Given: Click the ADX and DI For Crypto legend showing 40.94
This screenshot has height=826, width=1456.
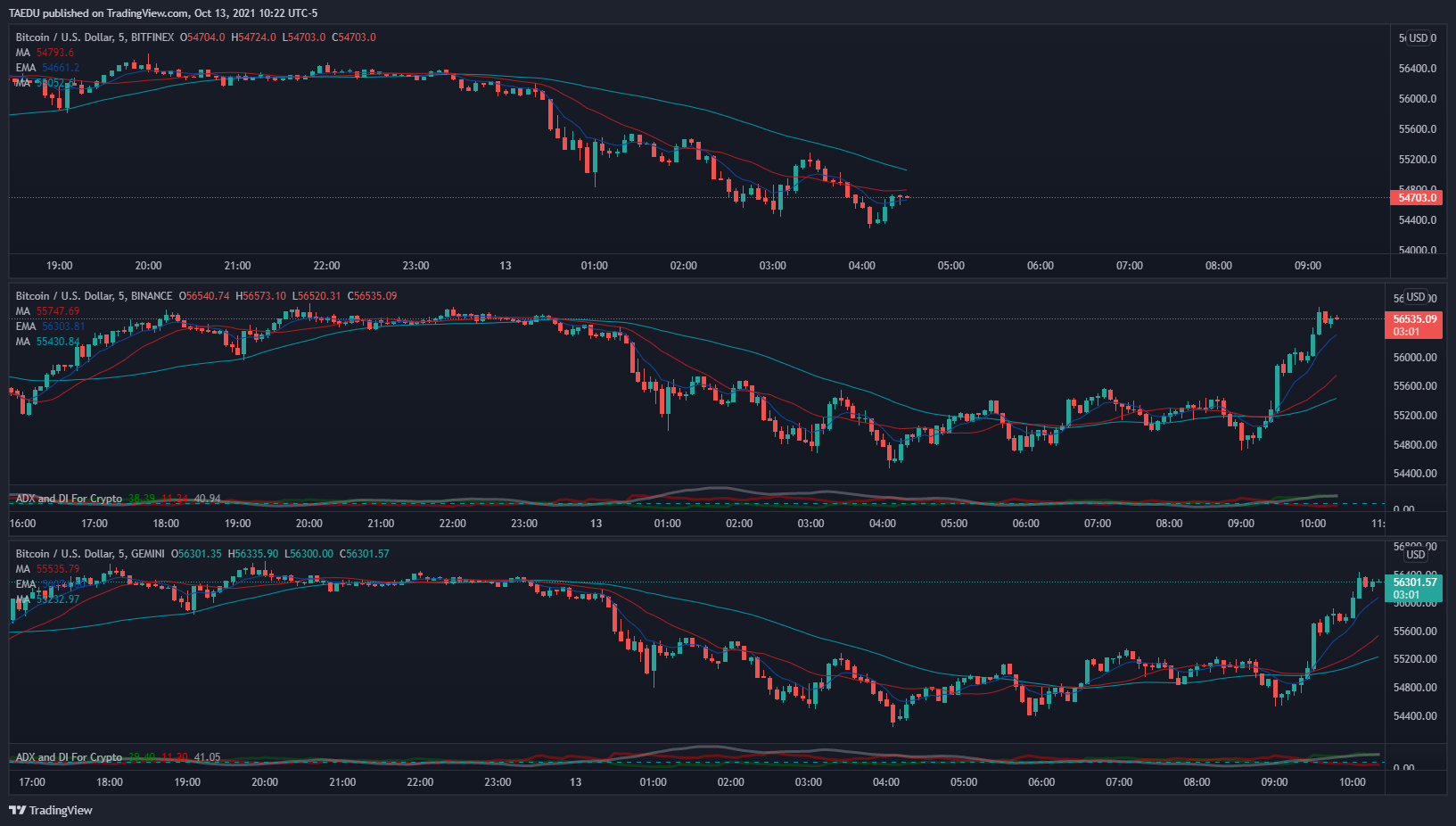Looking at the screenshot, I should click(118, 499).
